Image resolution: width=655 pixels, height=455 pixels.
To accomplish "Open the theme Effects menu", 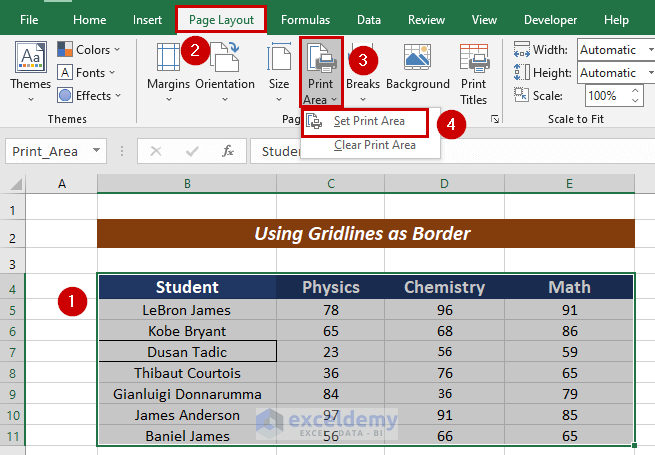I will [x=89, y=96].
